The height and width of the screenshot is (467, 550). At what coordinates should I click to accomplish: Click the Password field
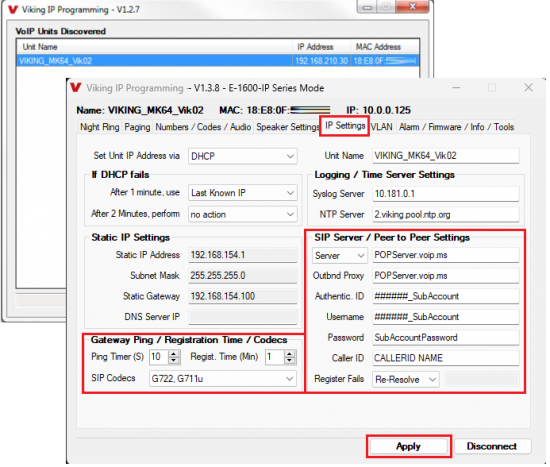[x=445, y=338]
